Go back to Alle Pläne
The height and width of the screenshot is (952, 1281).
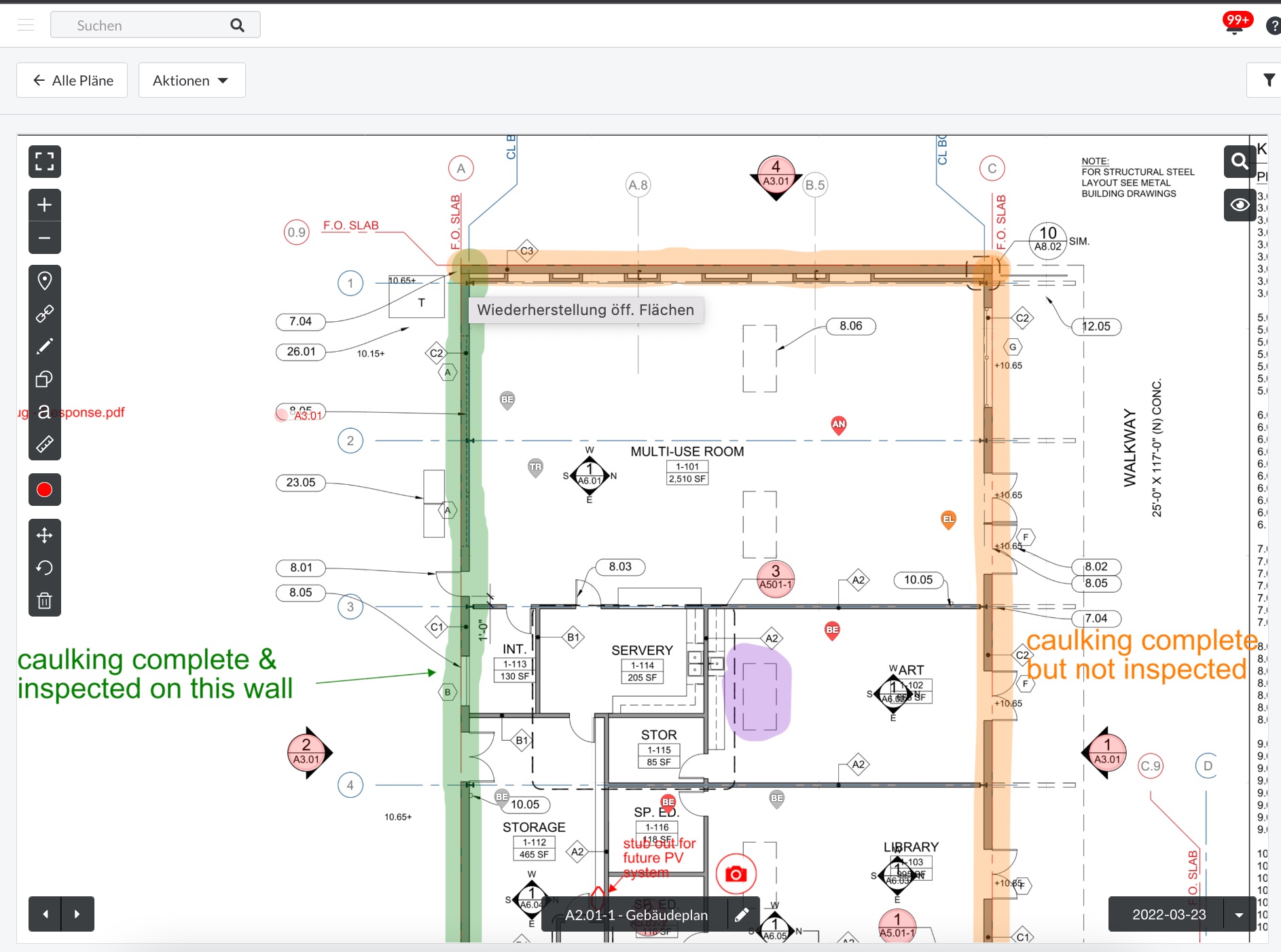click(72, 81)
